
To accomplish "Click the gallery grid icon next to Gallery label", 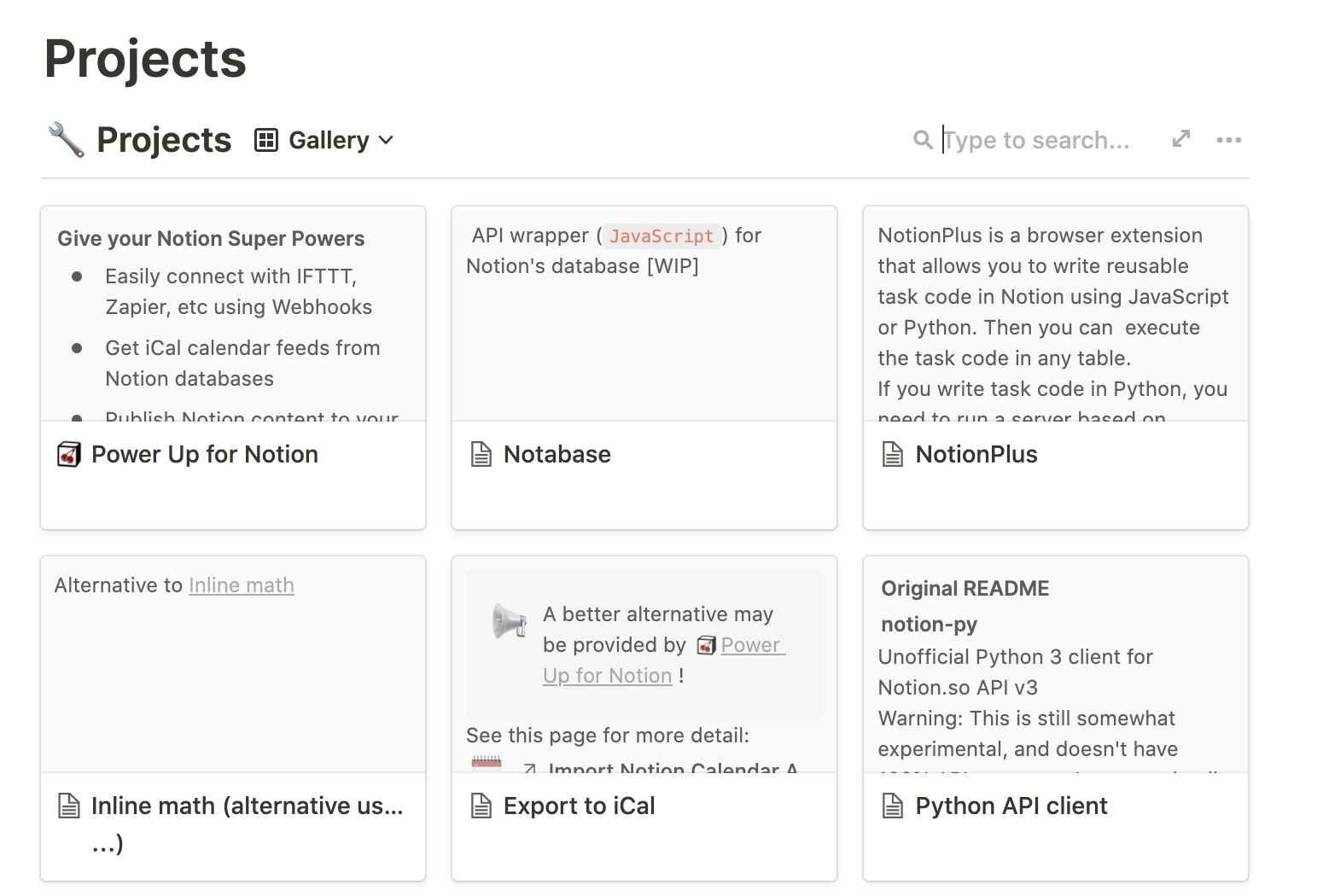I will (x=267, y=139).
